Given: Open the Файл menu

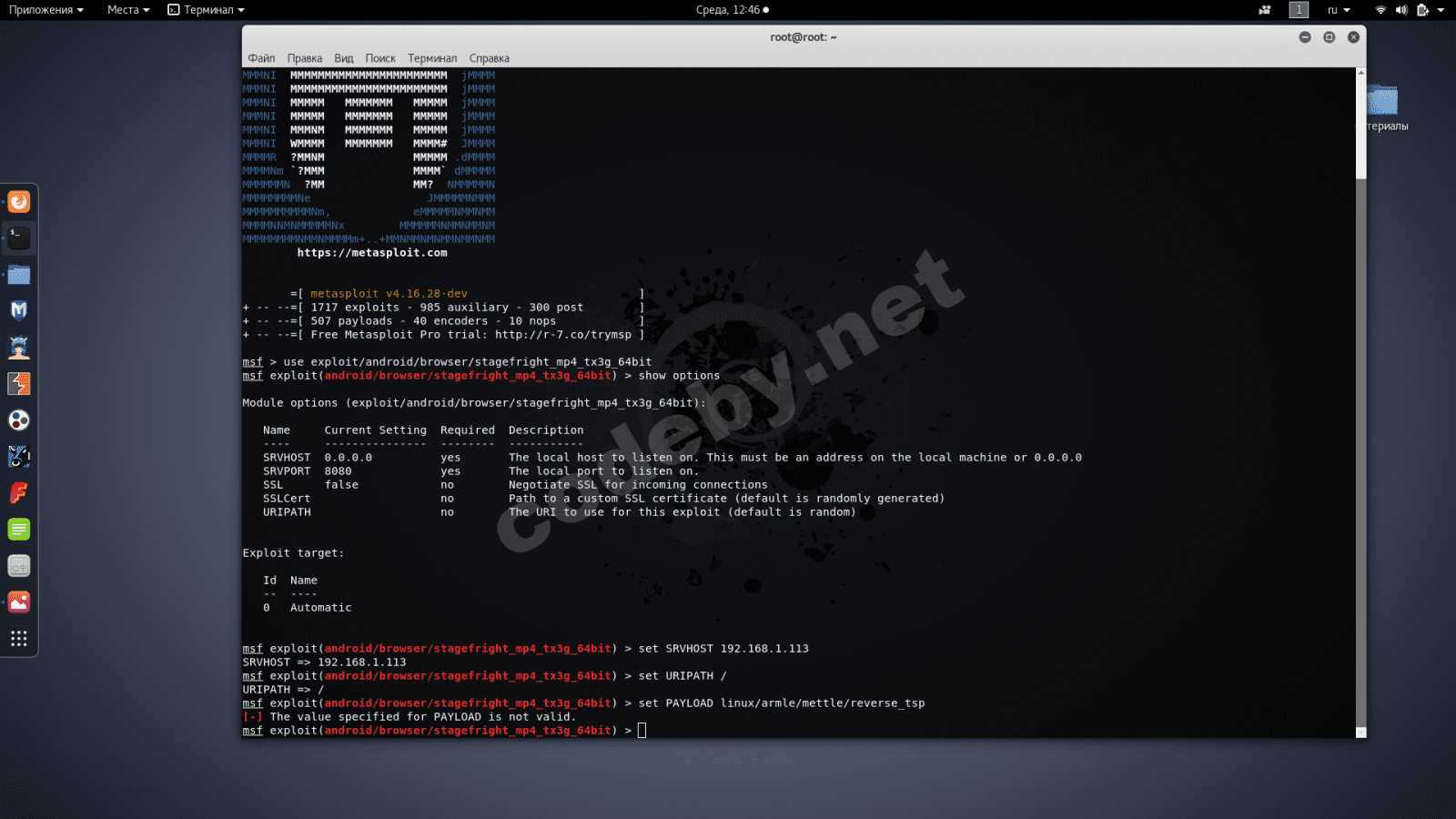Looking at the screenshot, I should click(x=261, y=58).
